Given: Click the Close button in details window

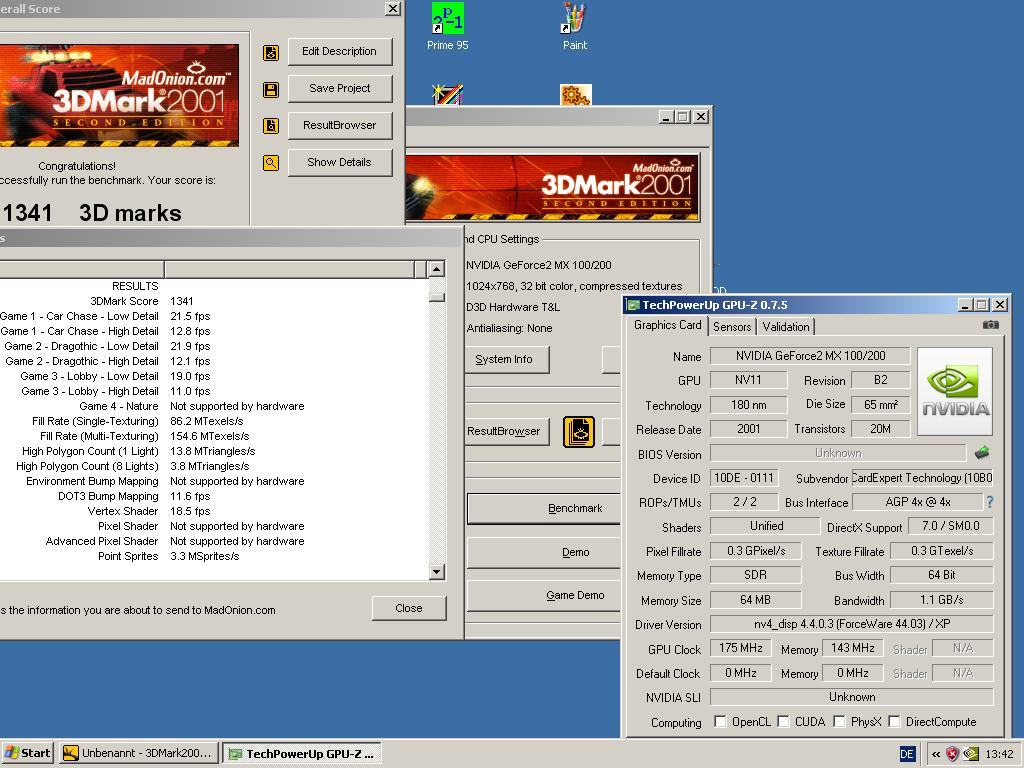Looking at the screenshot, I should 409,608.
